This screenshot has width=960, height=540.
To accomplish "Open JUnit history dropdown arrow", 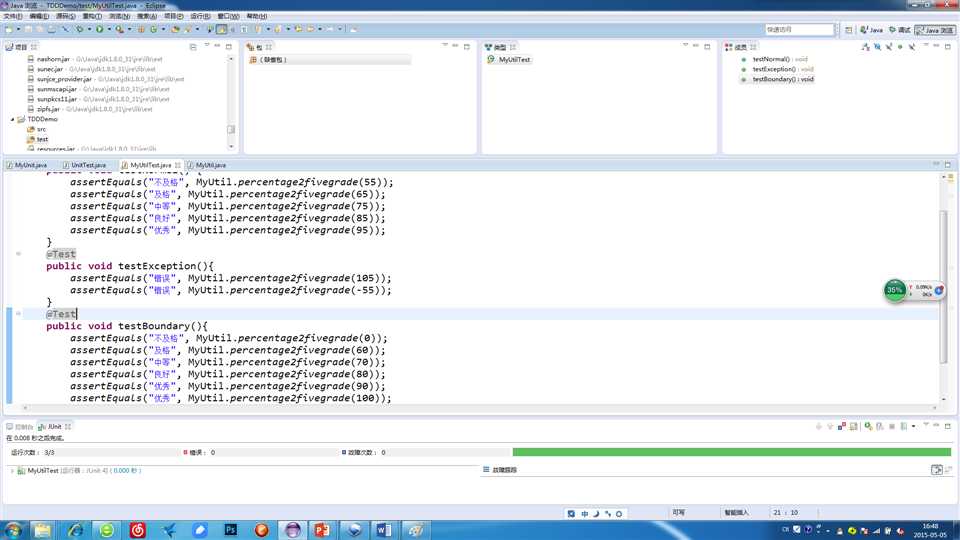I will [913, 426].
